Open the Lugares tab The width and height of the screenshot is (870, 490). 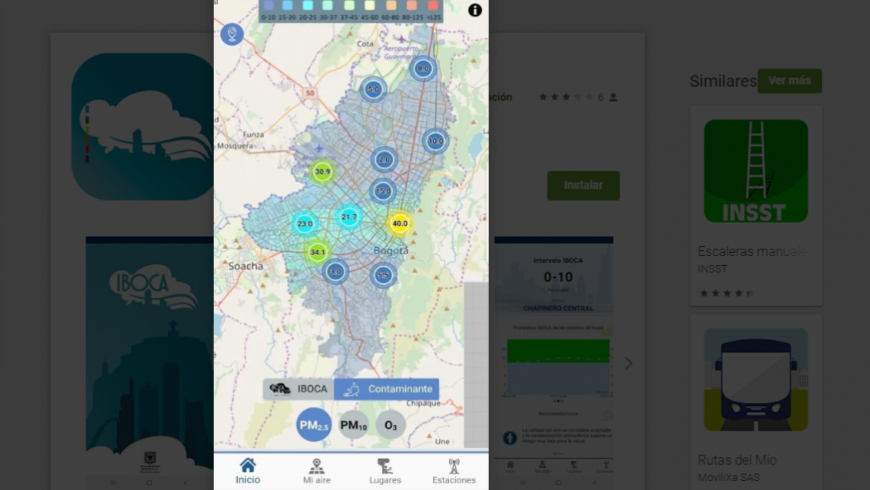click(x=385, y=471)
